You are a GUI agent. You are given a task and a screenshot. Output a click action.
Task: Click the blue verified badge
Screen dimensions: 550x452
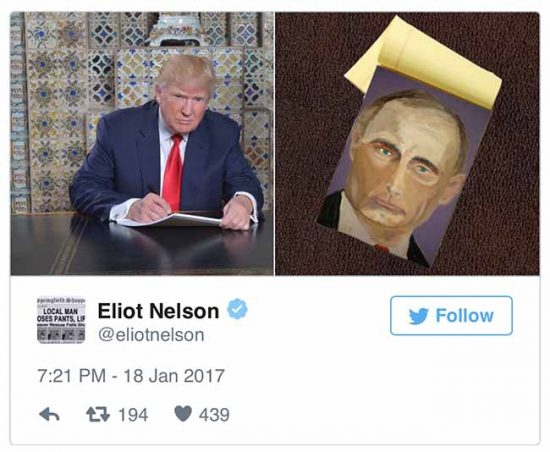click(237, 309)
